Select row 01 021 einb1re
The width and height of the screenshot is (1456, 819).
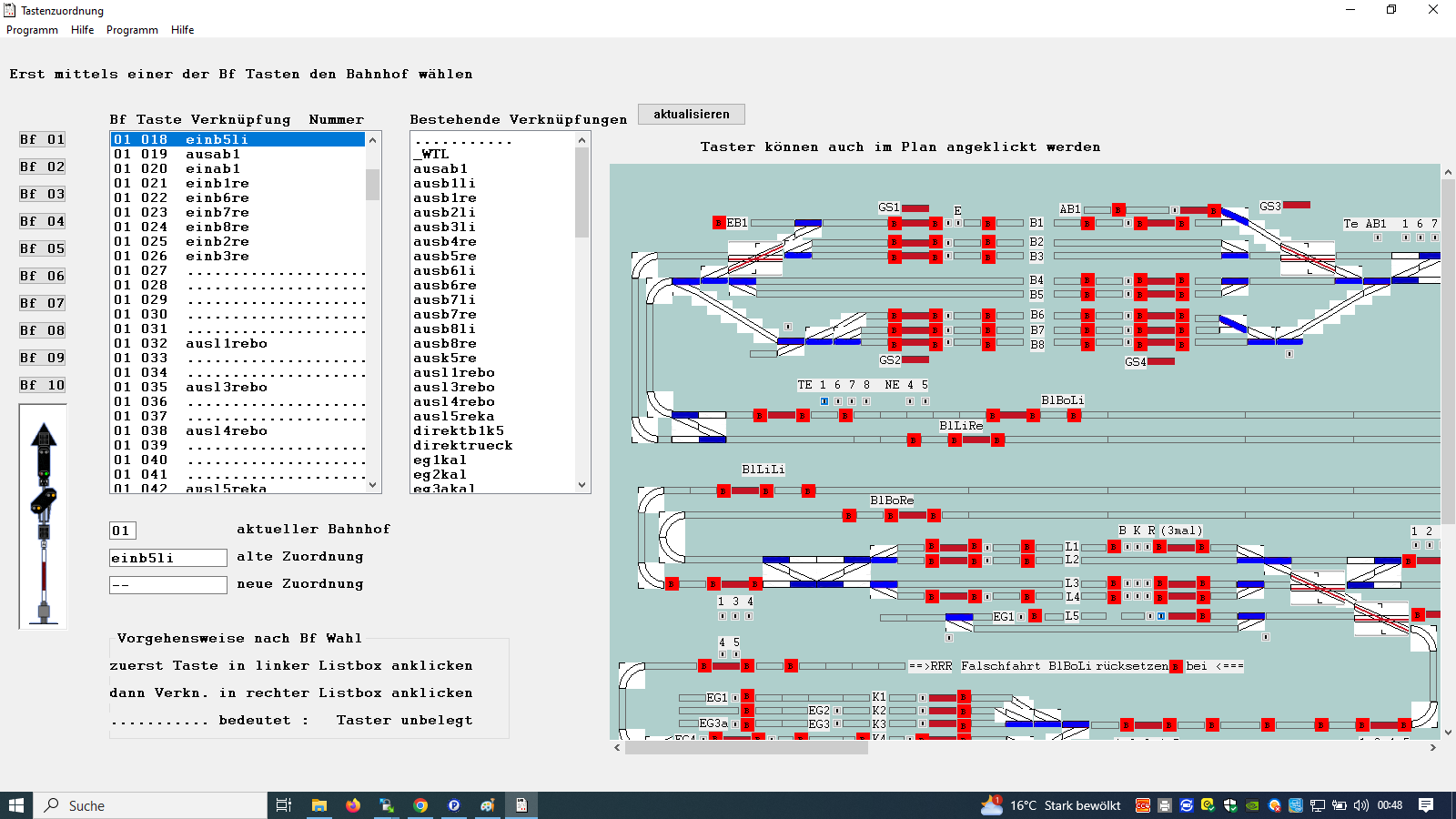[238, 183]
